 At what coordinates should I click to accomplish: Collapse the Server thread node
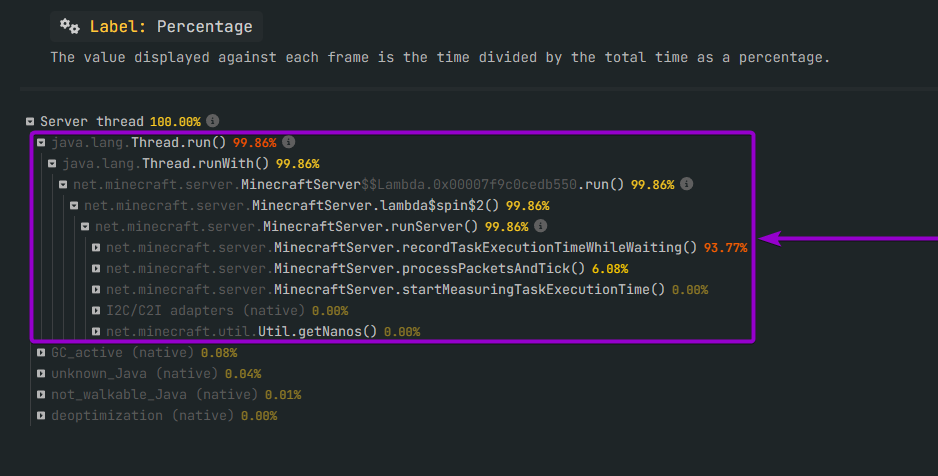[30, 121]
